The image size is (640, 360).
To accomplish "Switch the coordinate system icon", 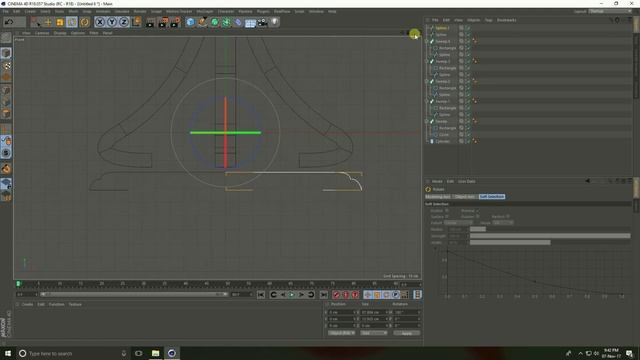I will point(136,22).
